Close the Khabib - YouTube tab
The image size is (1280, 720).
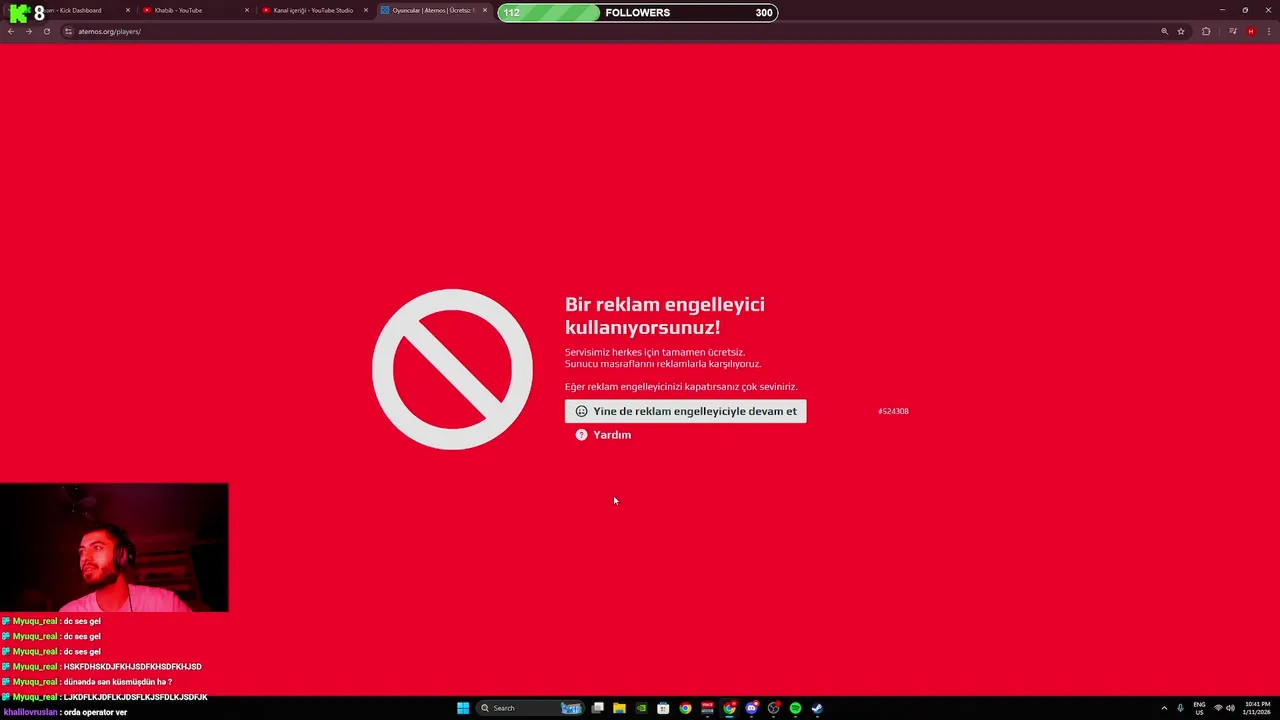(247, 10)
